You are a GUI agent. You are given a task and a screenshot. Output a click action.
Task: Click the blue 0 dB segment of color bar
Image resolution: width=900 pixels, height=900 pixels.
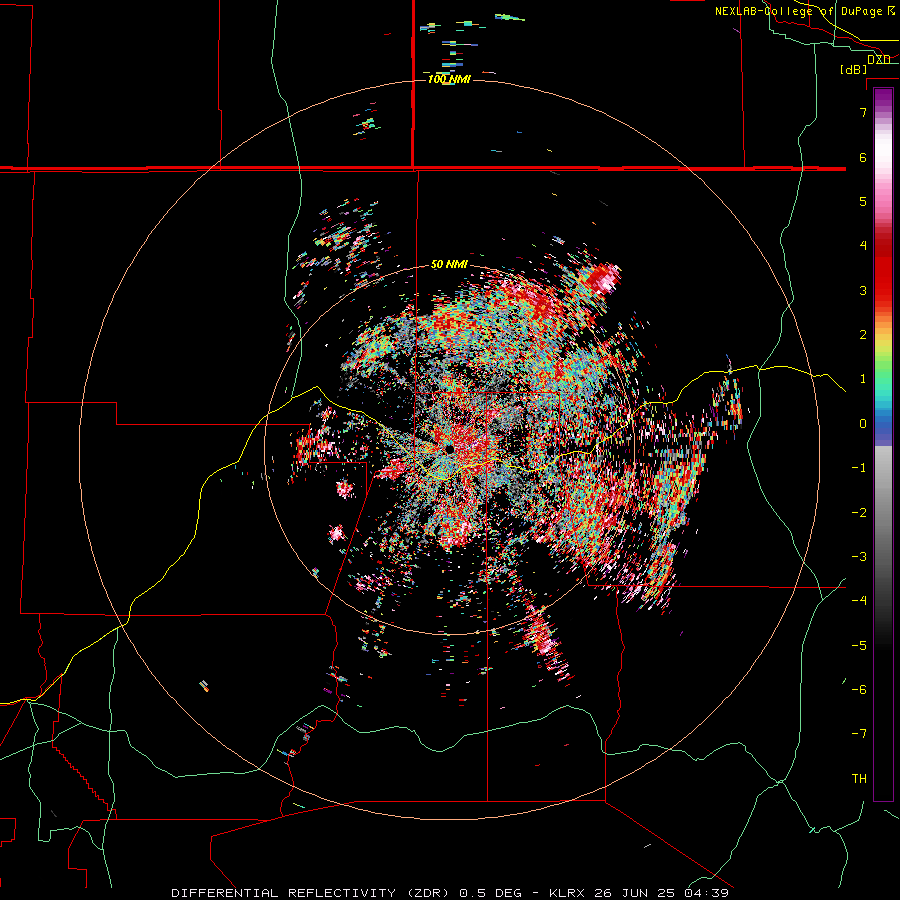(x=883, y=425)
